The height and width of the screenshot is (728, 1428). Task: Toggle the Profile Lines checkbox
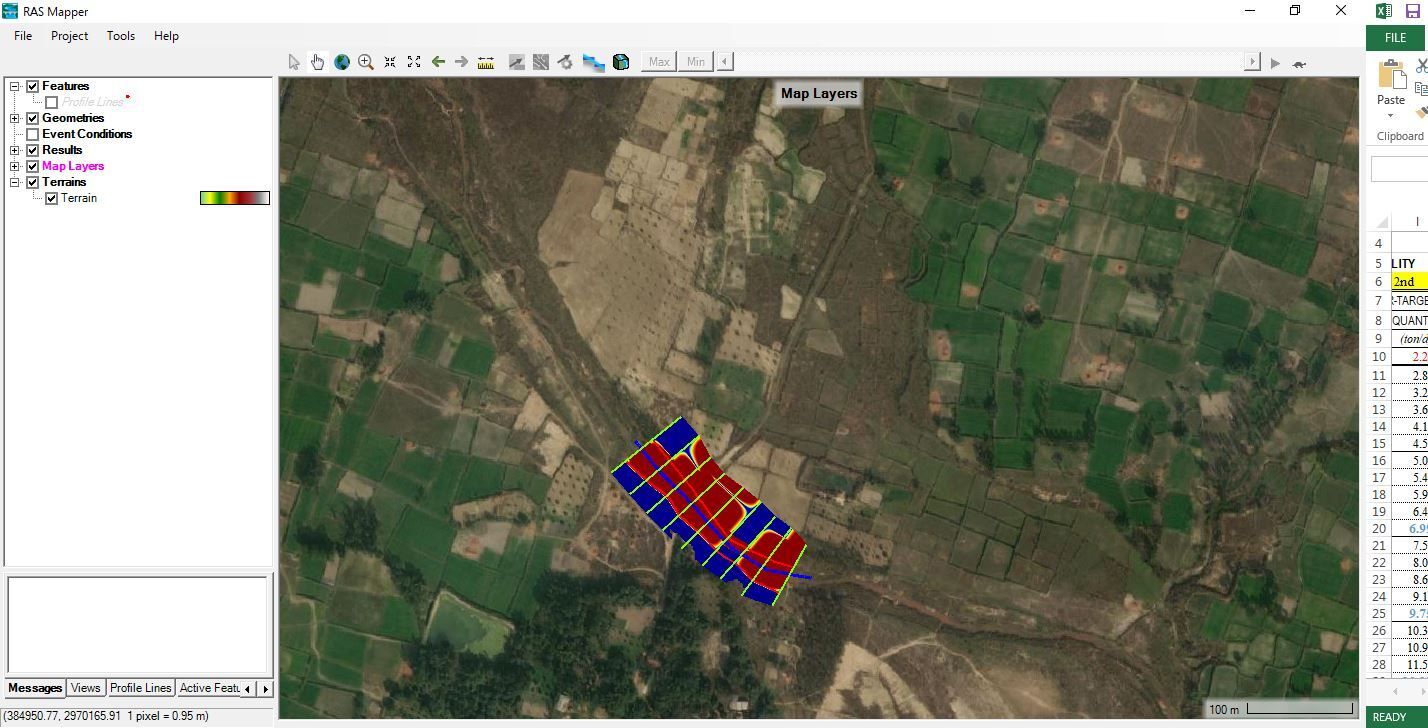(x=52, y=102)
